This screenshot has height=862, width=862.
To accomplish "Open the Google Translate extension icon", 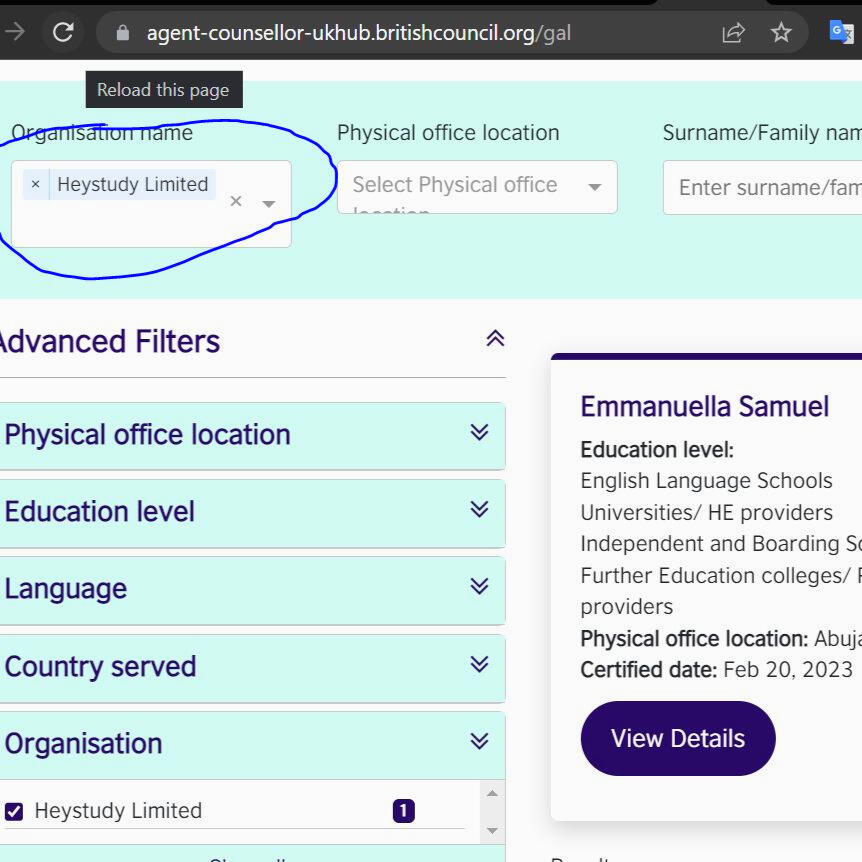I will point(841,31).
